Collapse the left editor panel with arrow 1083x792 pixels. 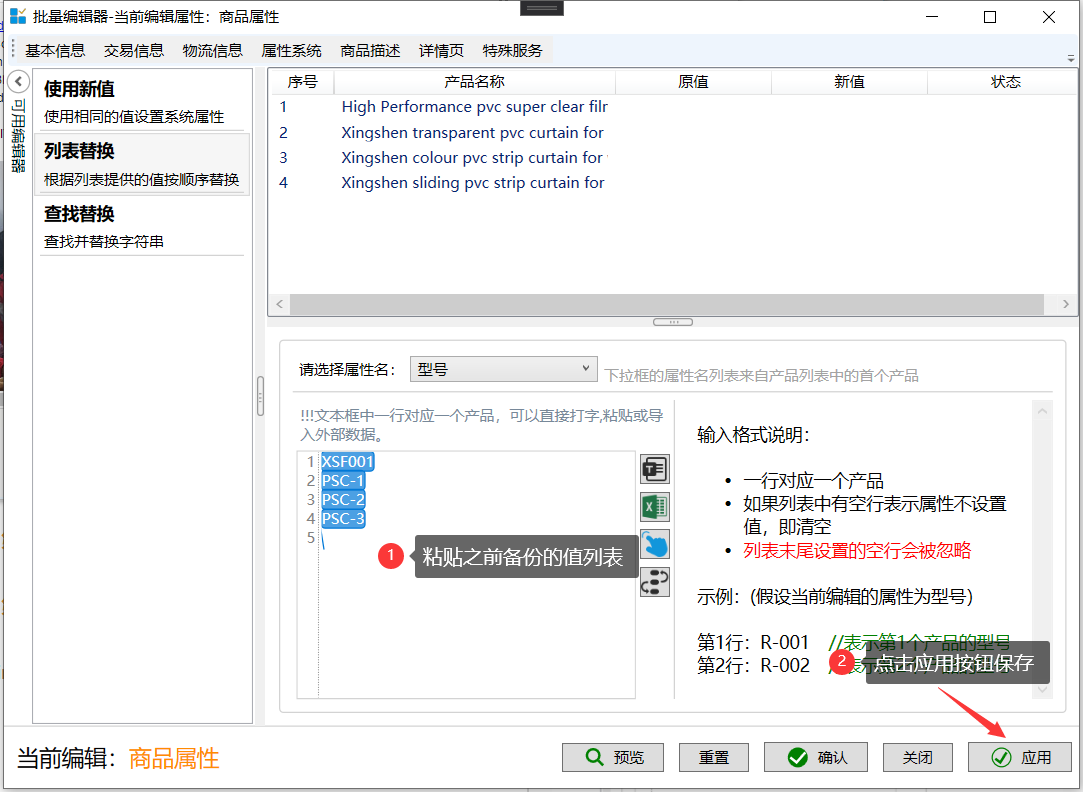click(x=18, y=82)
